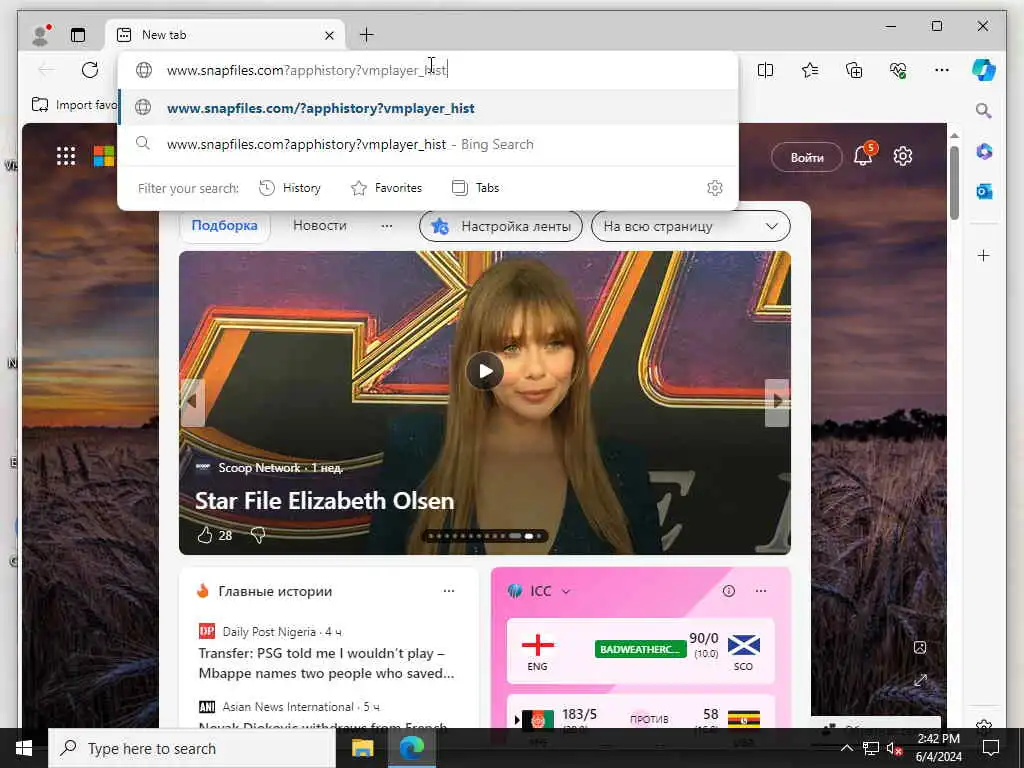Add sidebar app with plus icon

[x=984, y=255]
